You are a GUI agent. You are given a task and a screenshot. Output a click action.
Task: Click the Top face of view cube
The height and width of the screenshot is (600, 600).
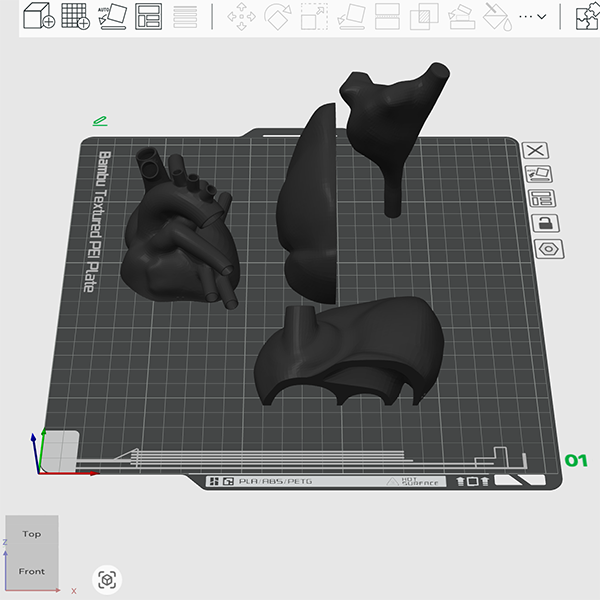click(32, 535)
